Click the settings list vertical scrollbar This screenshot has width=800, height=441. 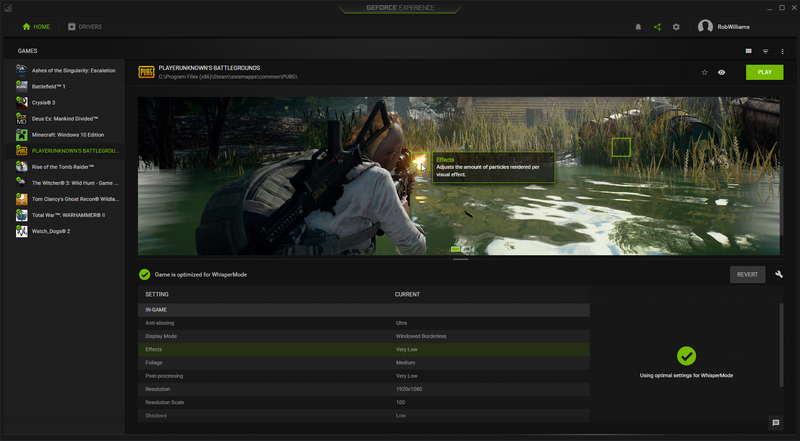(x=781, y=346)
